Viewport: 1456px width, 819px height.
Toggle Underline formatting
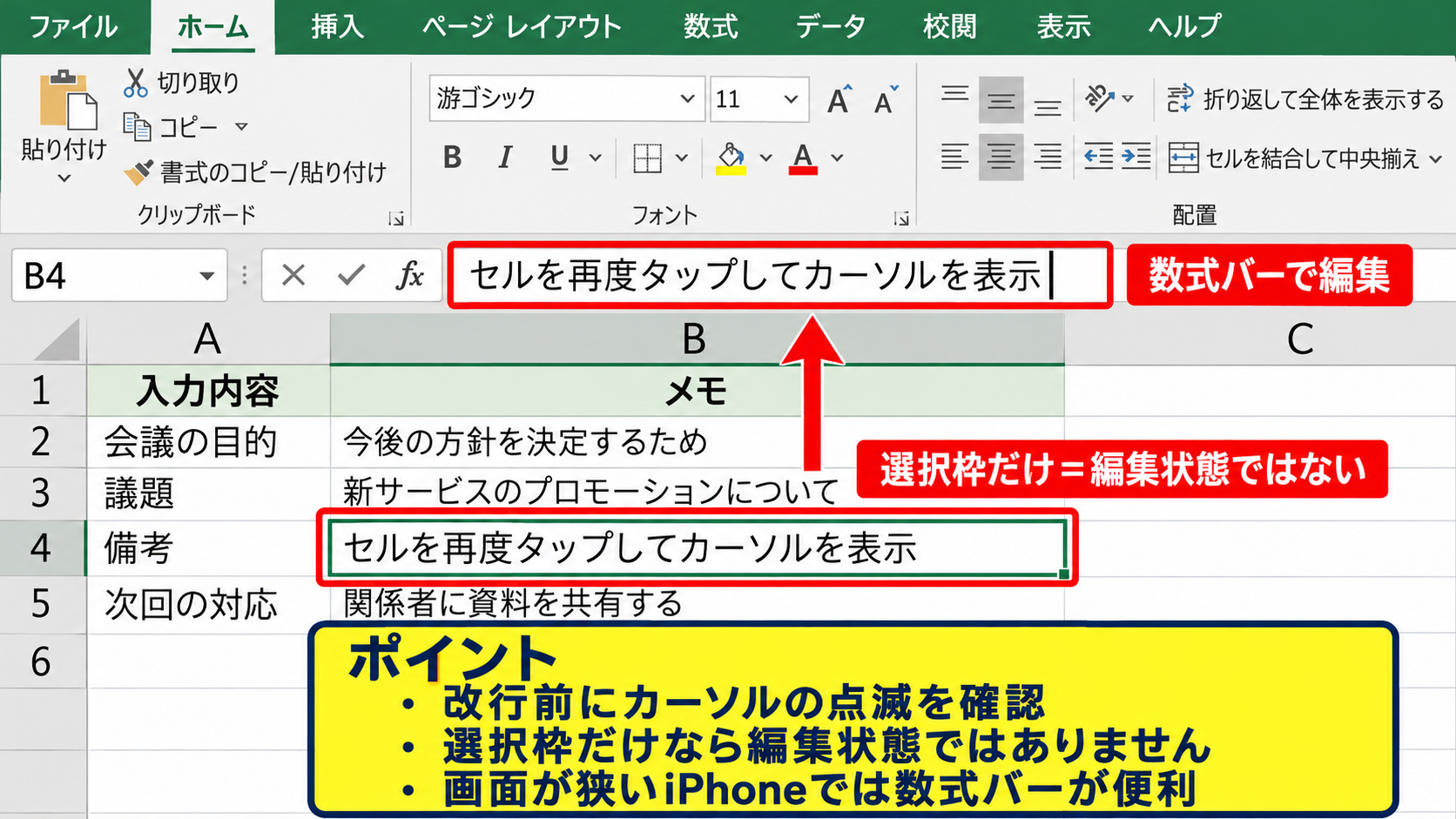pyautogui.click(x=559, y=158)
